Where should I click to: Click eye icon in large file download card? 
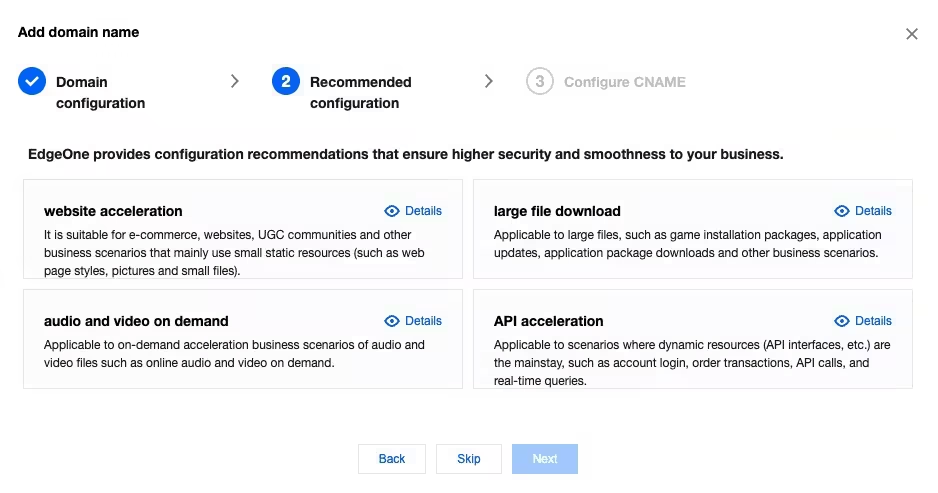click(x=842, y=211)
